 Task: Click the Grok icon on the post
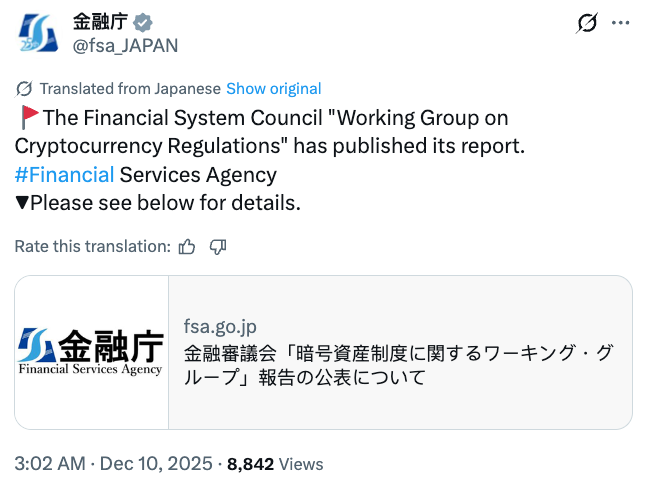tap(588, 22)
